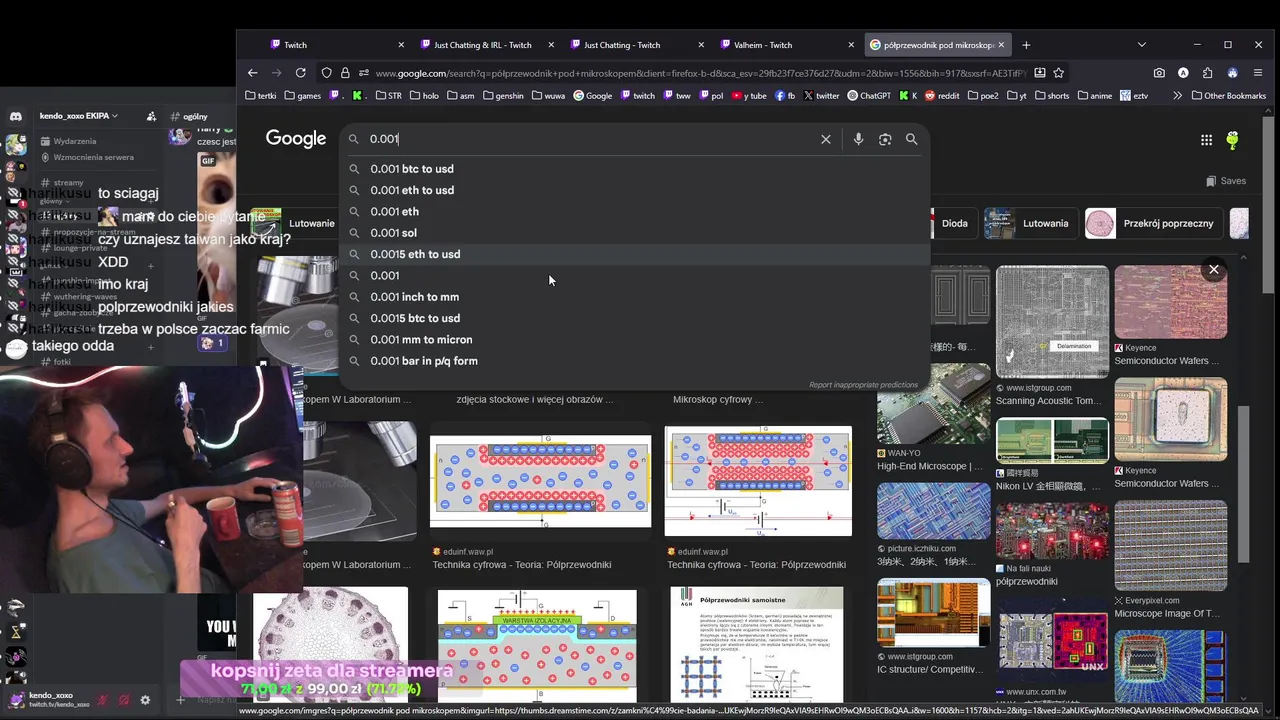
Task: Click the screenshot camera toolbar icon
Action: point(1159,73)
